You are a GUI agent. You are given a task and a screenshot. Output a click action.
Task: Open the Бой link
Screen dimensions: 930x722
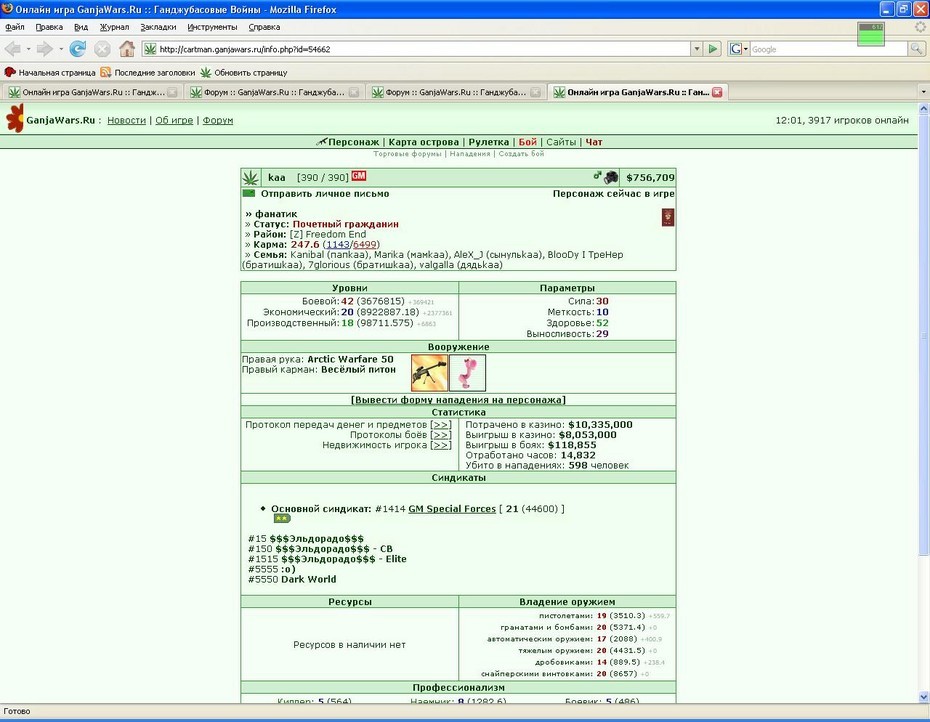click(x=527, y=142)
